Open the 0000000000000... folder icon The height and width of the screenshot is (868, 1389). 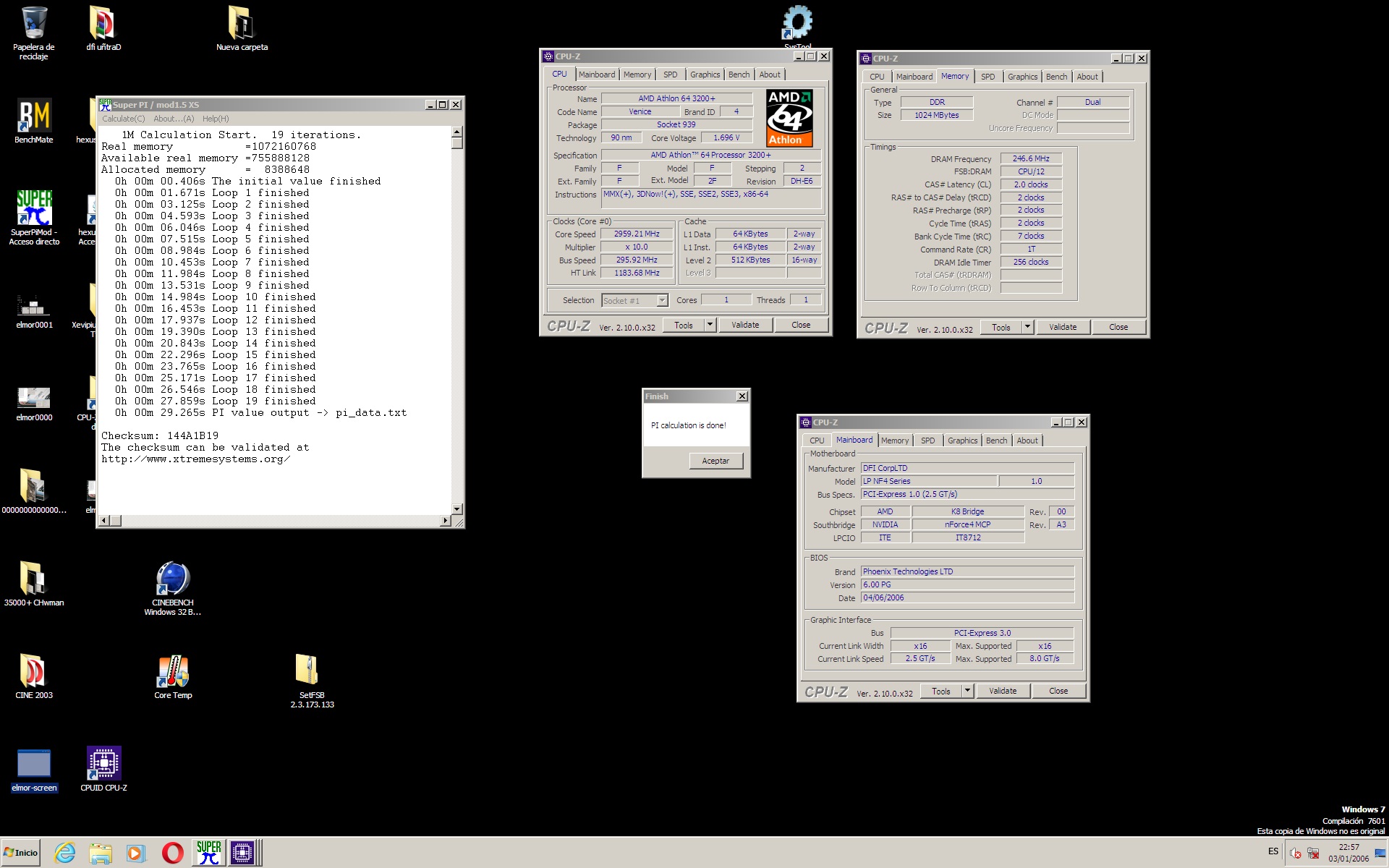(x=34, y=490)
